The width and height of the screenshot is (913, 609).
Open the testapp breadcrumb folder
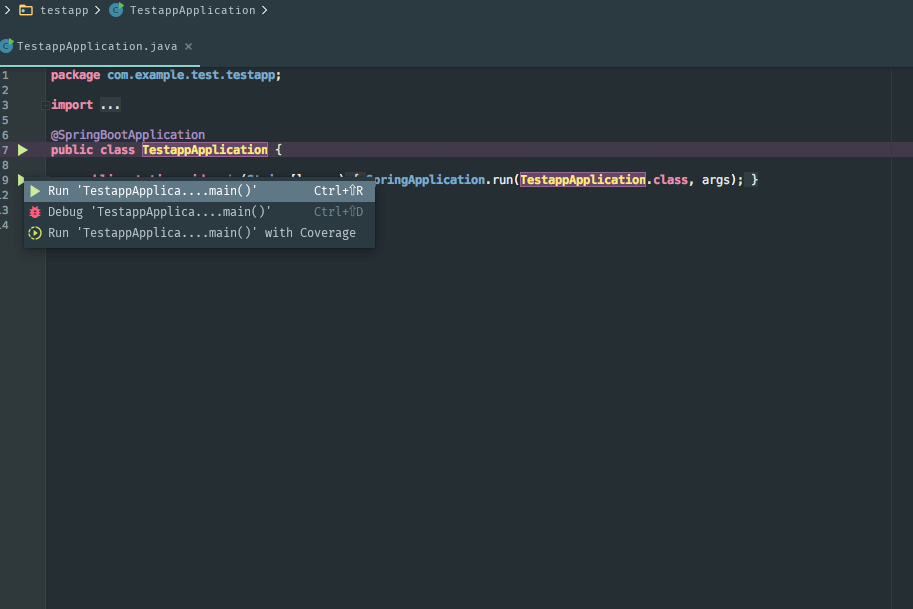(64, 10)
